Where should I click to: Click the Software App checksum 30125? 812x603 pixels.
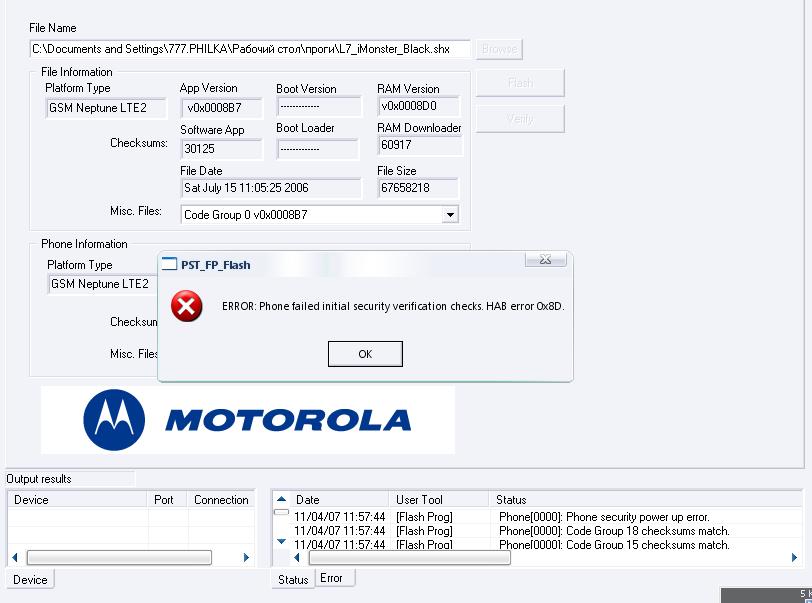[x=222, y=149]
